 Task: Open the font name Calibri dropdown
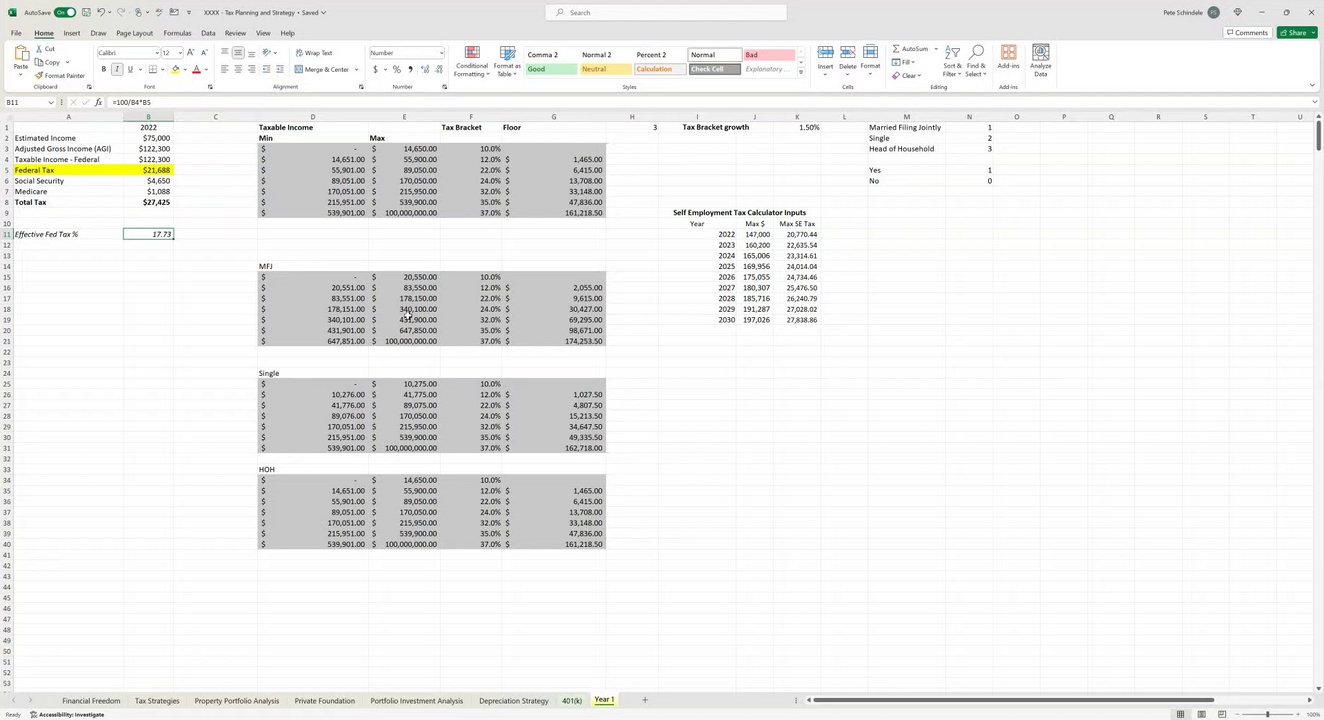point(156,53)
